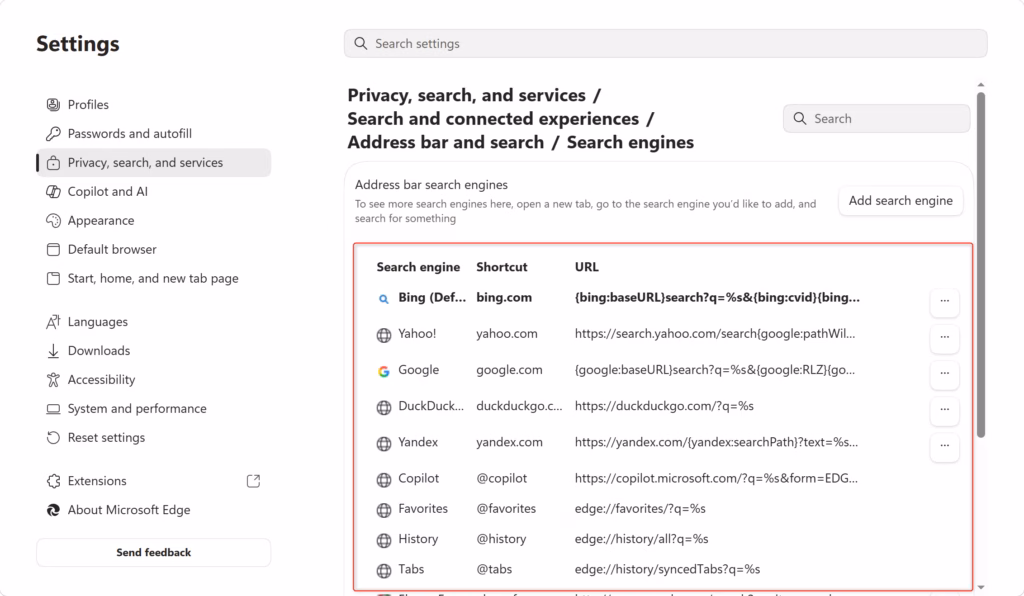Click the globe icon beside Yahoo!
Image resolution: width=1024 pixels, height=596 pixels.
click(383, 335)
